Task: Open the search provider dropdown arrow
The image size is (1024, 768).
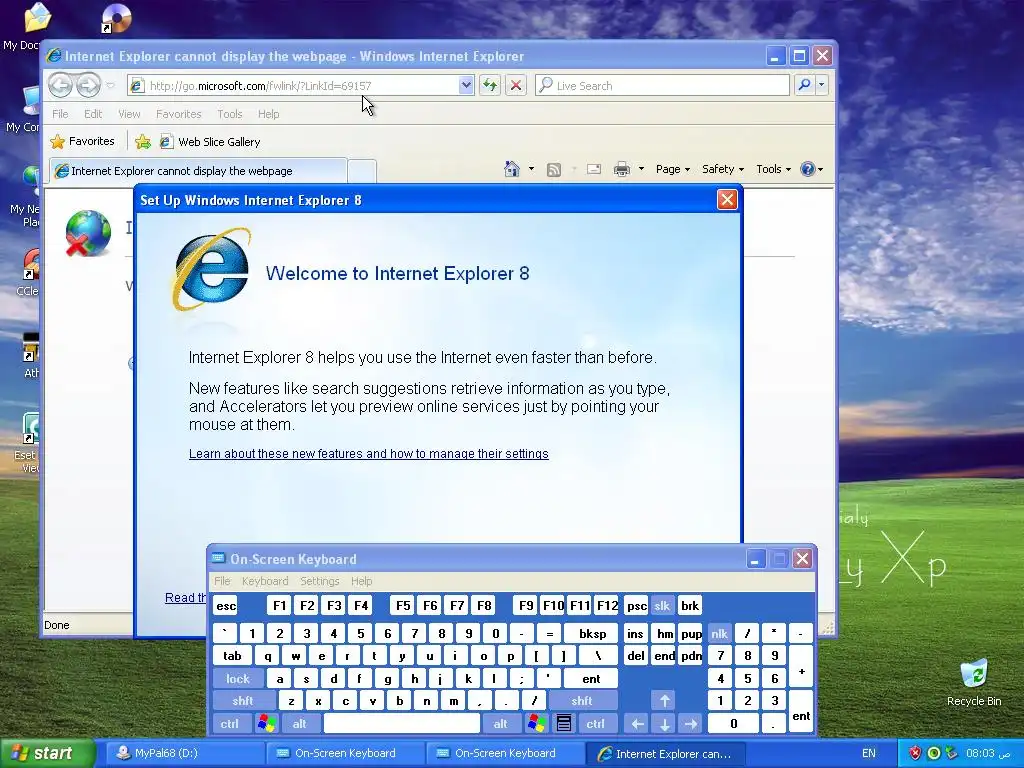Action: tap(822, 85)
